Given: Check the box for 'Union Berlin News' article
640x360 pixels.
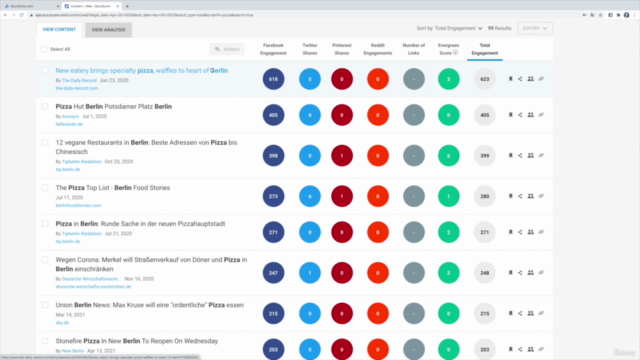Looking at the screenshot, I should pos(45,305).
